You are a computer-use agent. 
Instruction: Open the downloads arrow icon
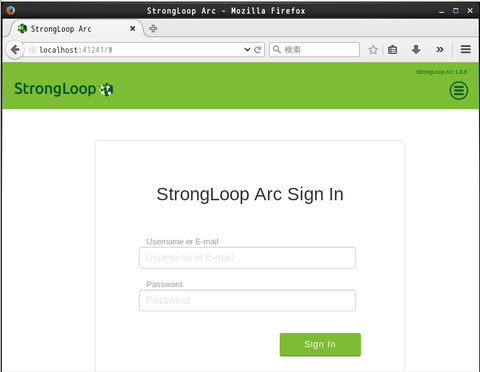(x=416, y=50)
